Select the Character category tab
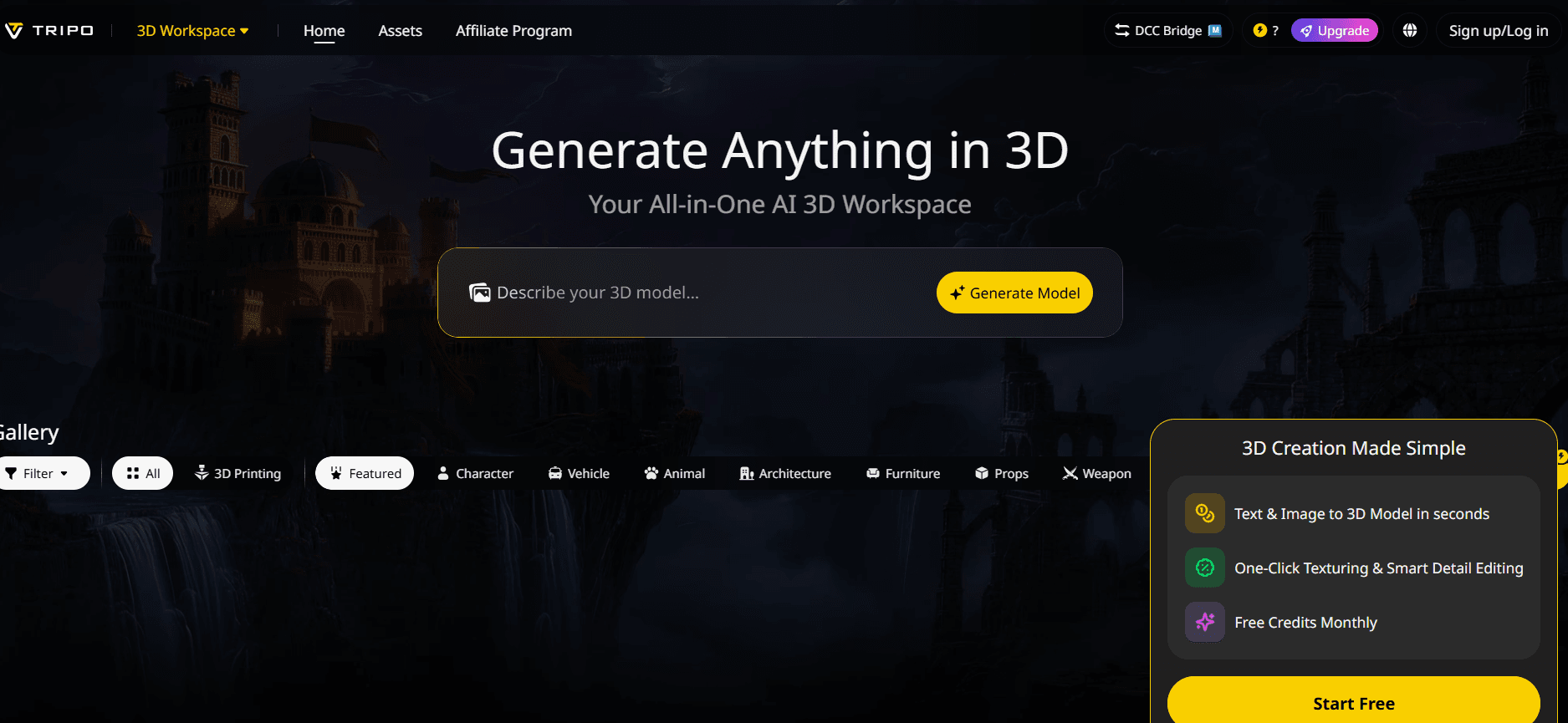The width and height of the screenshot is (1568, 723). (x=475, y=473)
